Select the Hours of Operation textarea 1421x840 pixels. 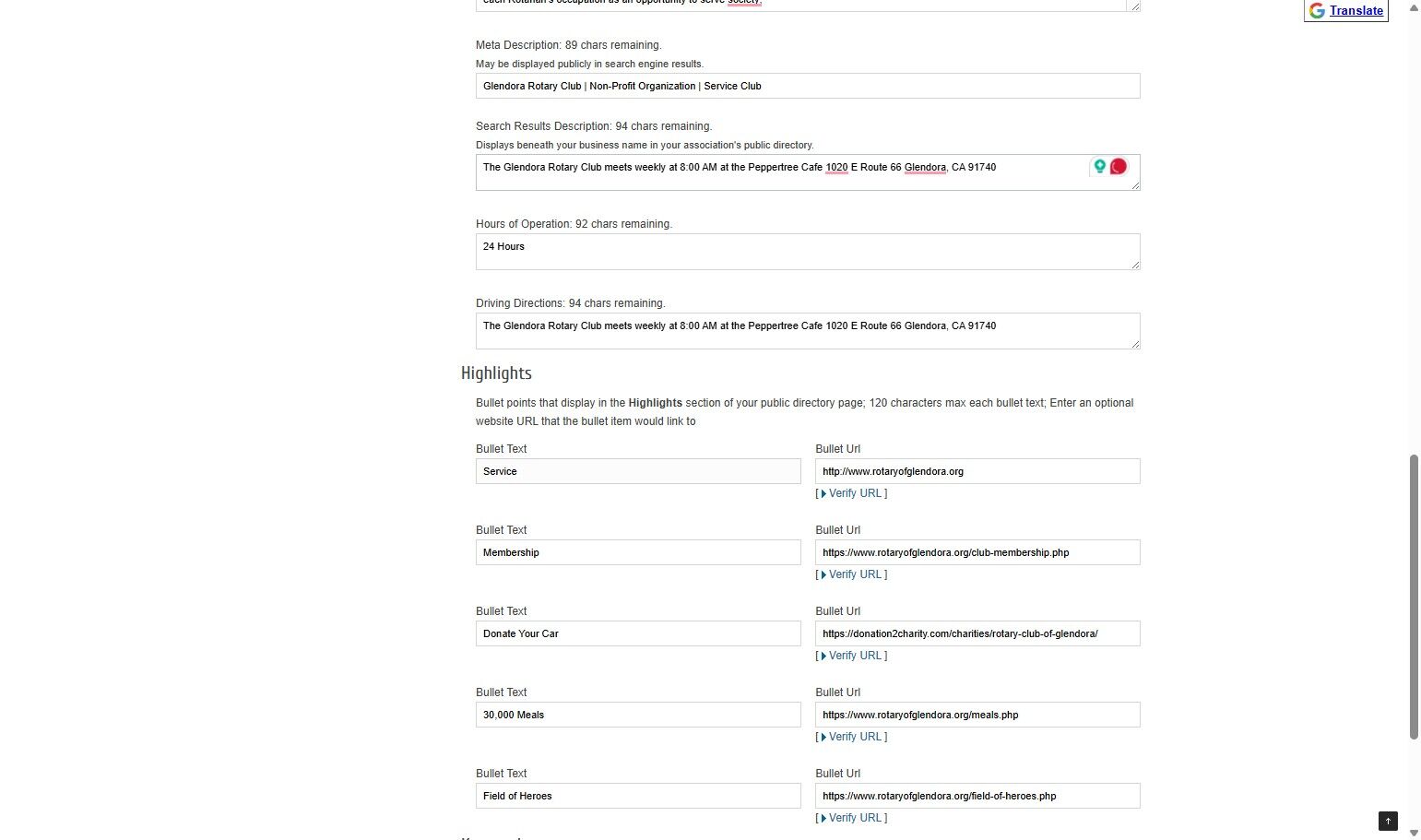[x=808, y=252]
